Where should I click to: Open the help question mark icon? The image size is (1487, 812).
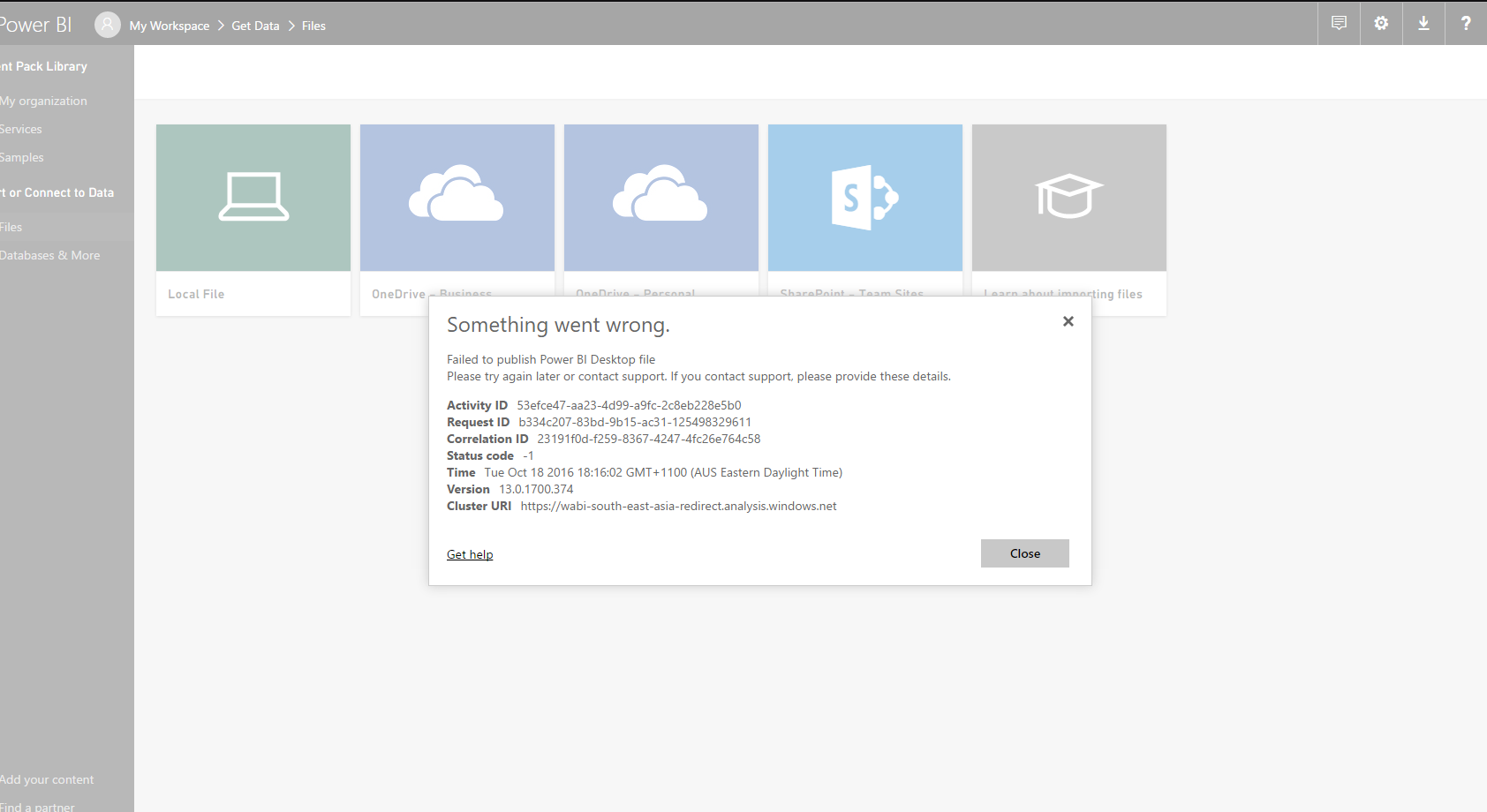(1466, 24)
